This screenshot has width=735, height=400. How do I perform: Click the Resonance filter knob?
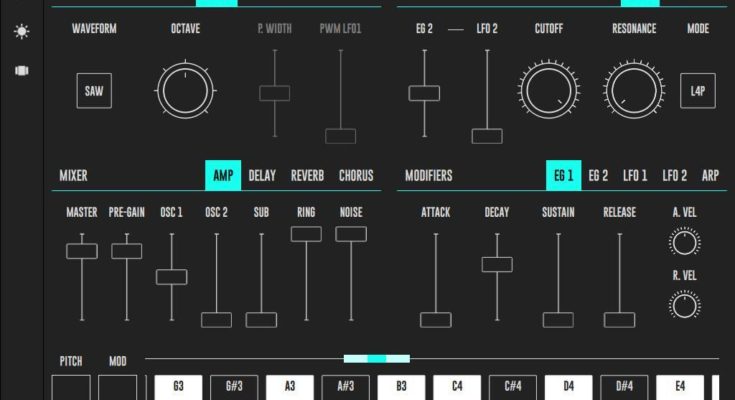coord(634,91)
